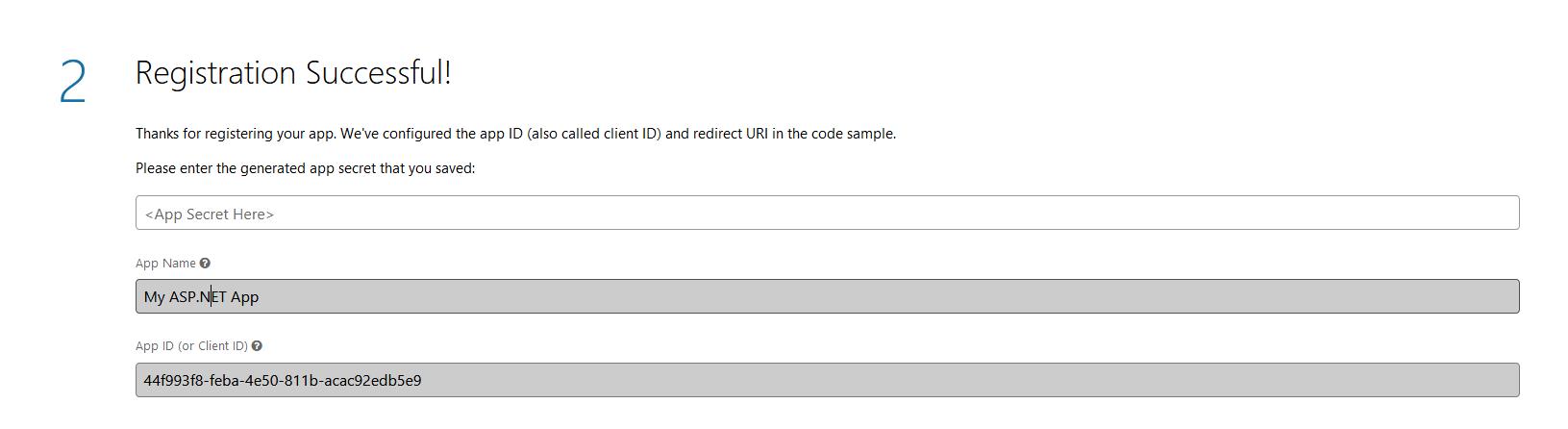Click the GUID text starting with 44f993f8
Viewport: 1568px width, 429px height.
pyautogui.click(x=282, y=381)
